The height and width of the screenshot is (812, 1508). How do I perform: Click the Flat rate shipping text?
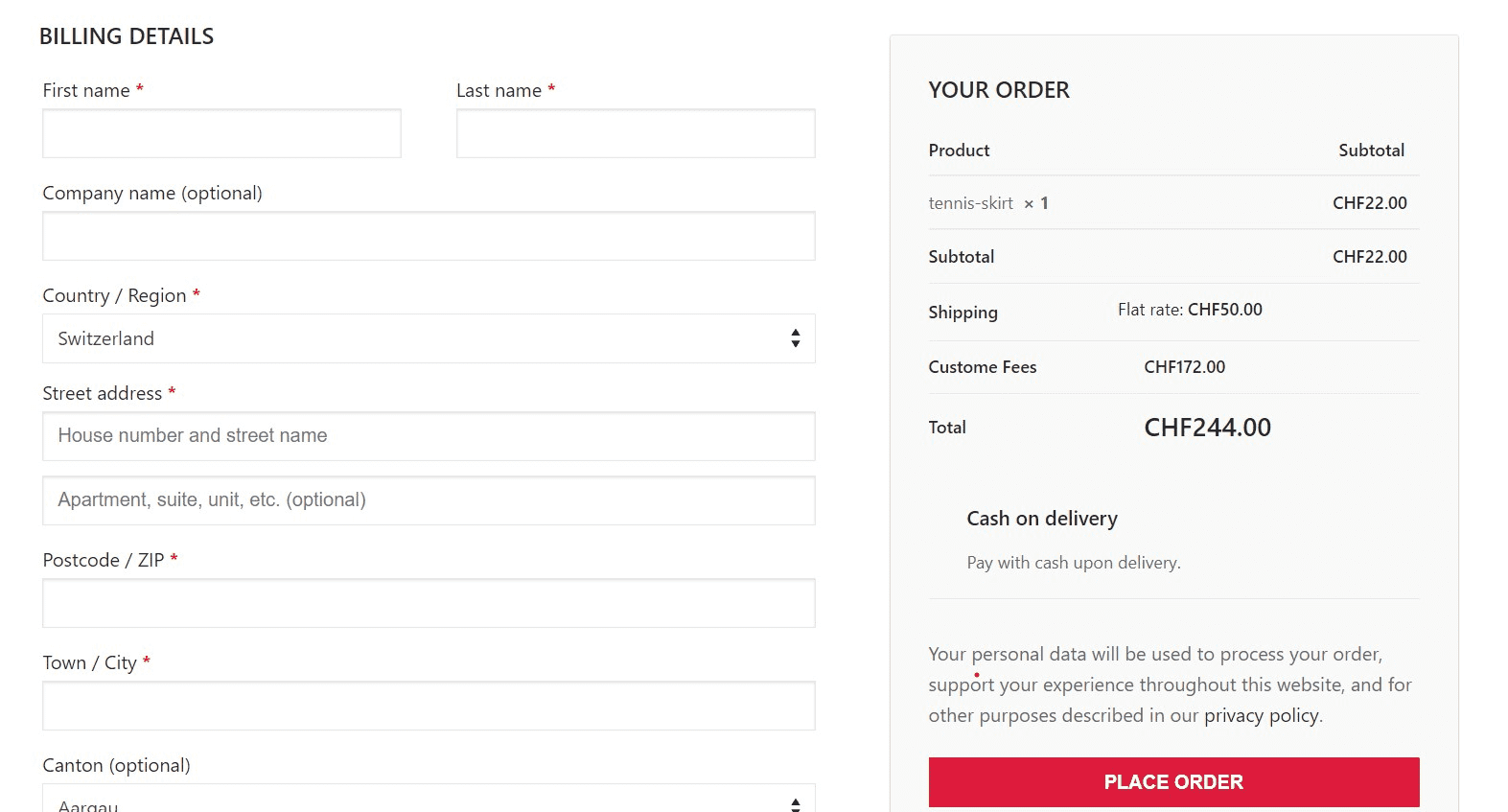pyautogui.click(x=1189, y=310)
